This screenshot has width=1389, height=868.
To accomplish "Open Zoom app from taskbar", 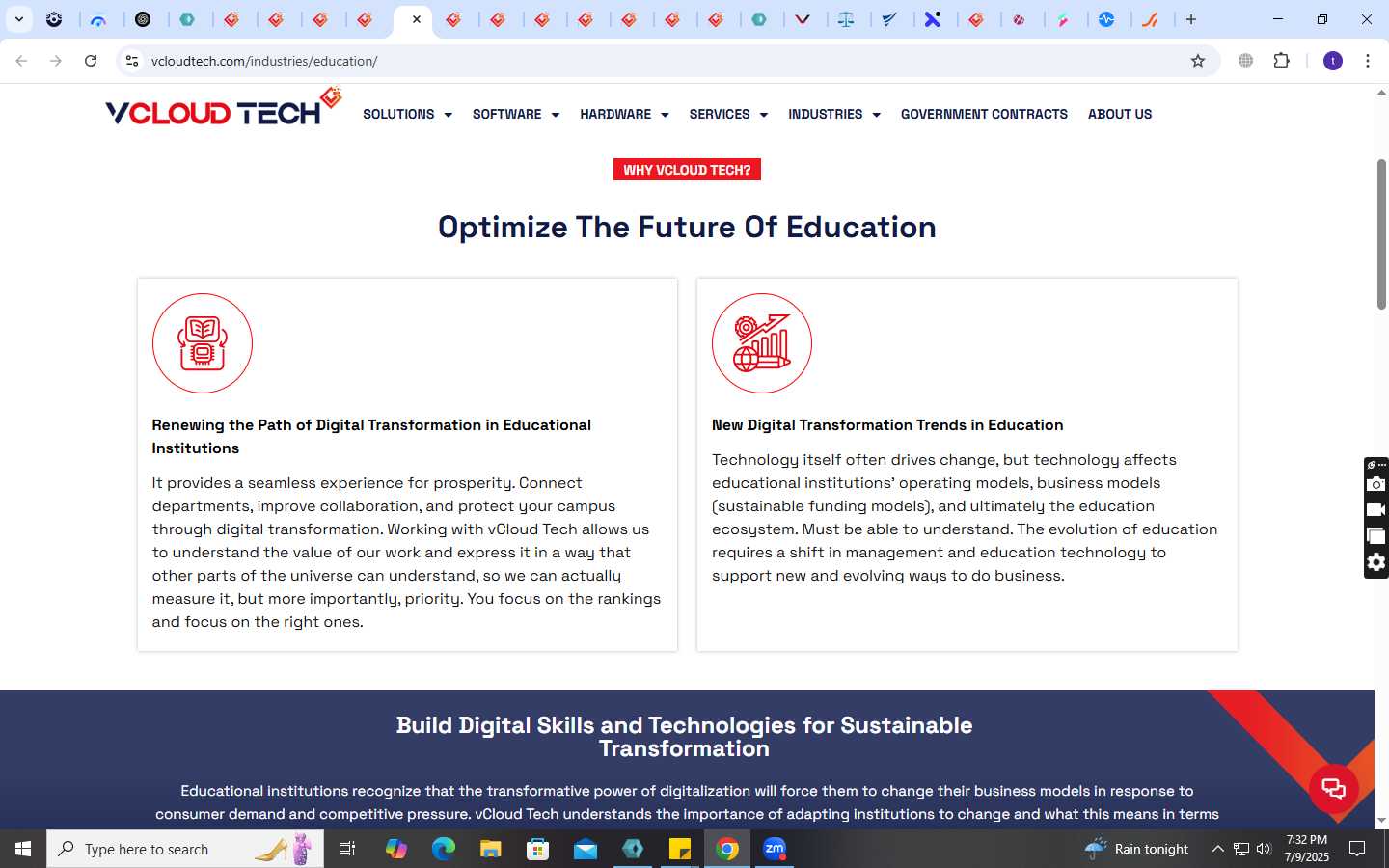I will pyautogui.click(x=775, y=849).
